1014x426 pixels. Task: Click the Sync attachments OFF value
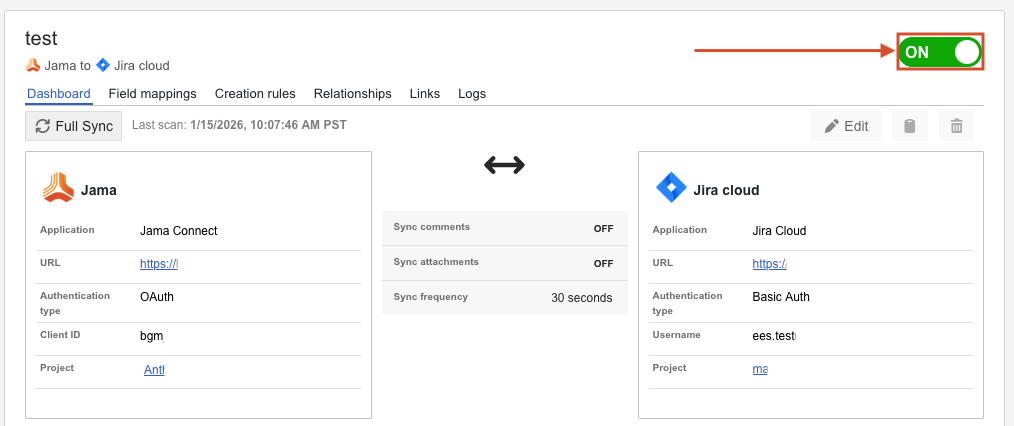point(603,263)
